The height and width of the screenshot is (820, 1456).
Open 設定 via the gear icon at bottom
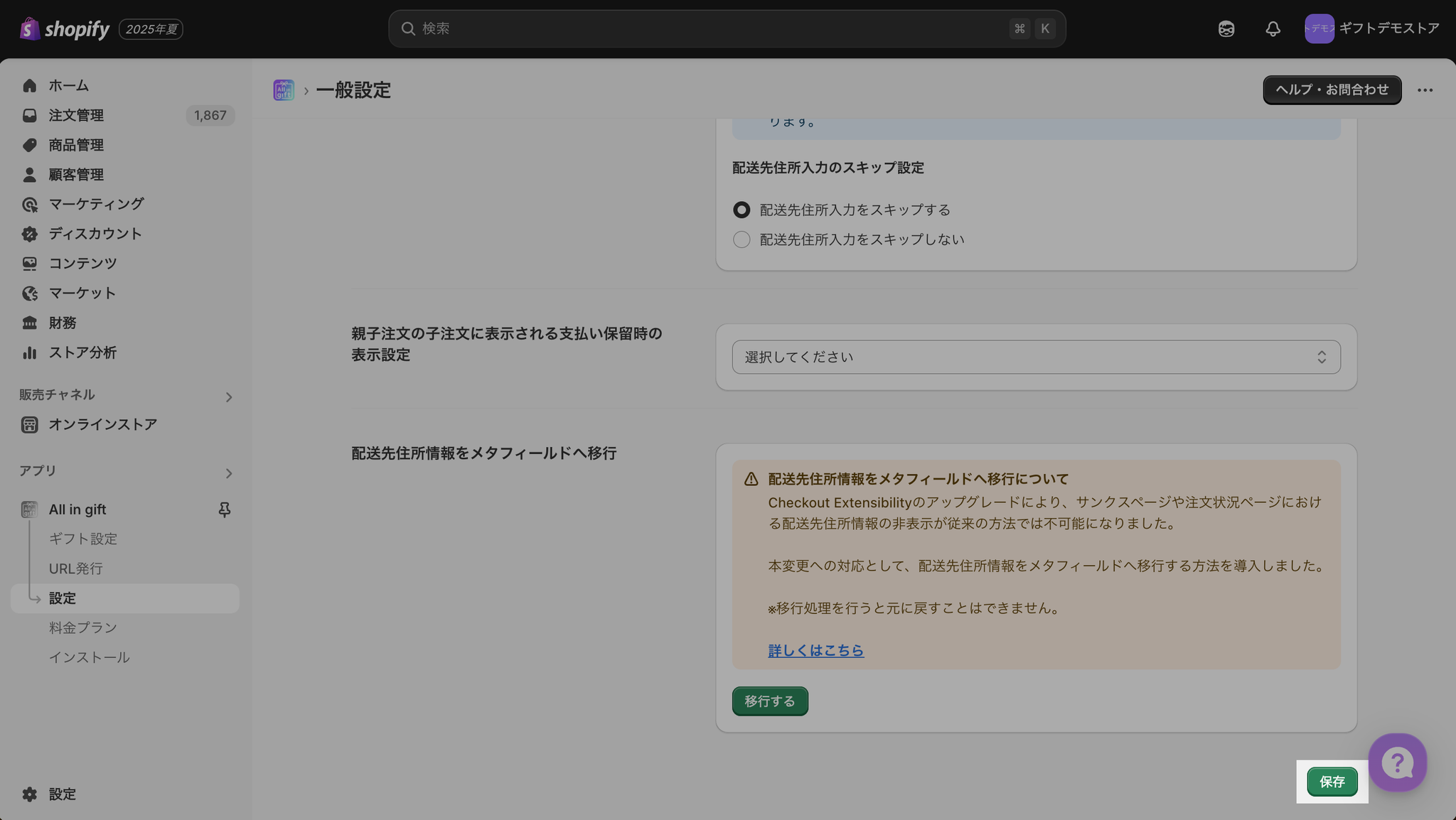[x=29, y=794]
